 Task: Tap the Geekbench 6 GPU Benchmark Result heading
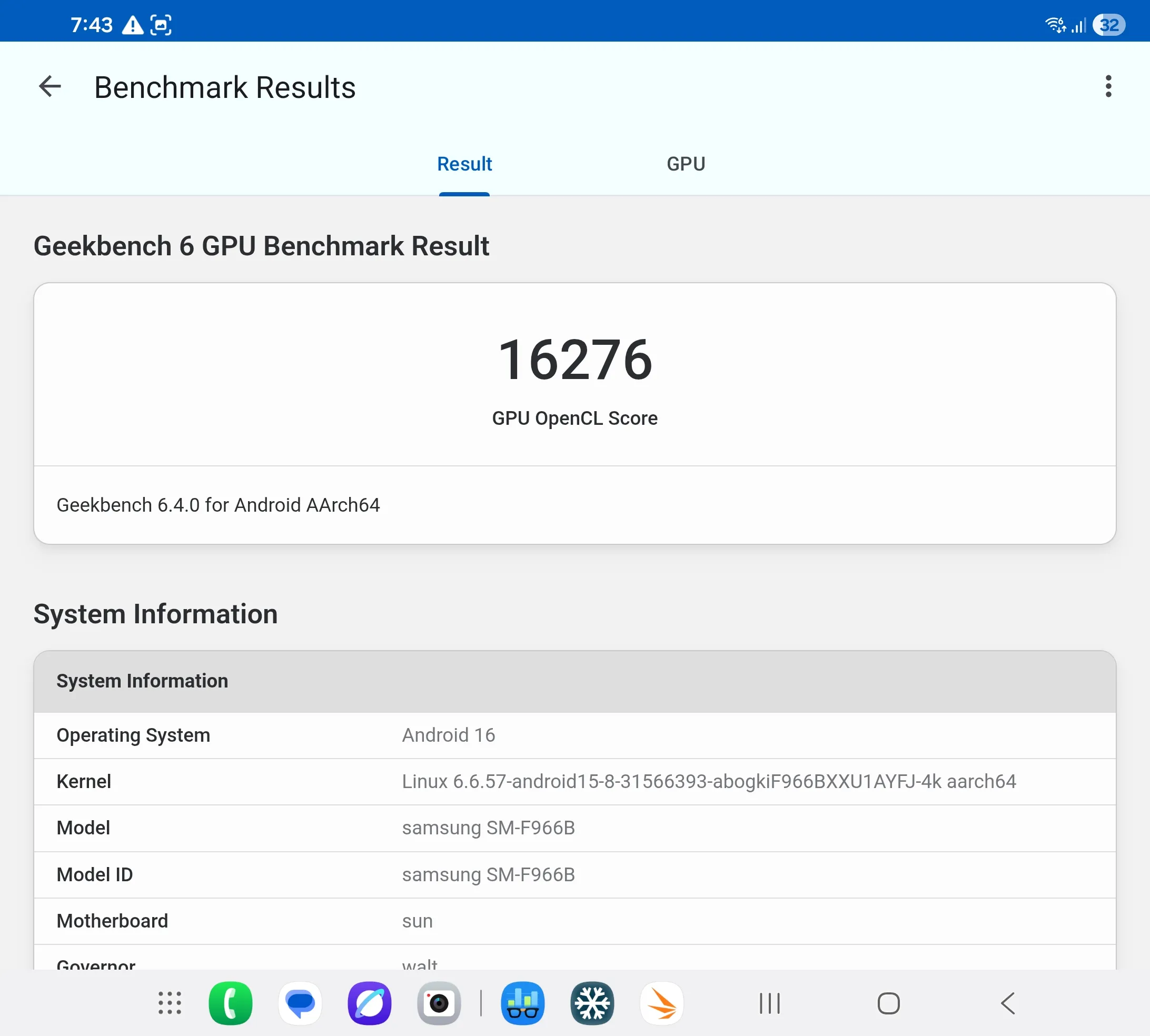(261, 246)
